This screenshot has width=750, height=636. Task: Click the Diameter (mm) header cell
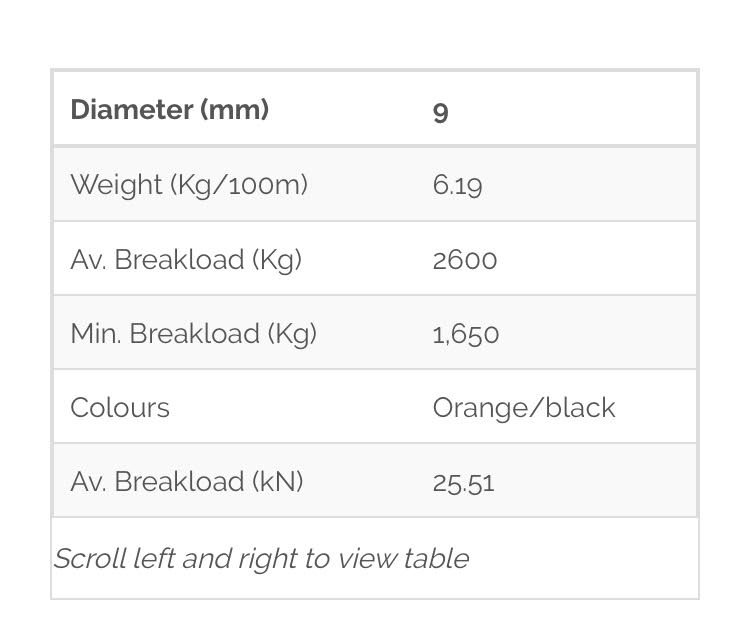coord(169,110)
